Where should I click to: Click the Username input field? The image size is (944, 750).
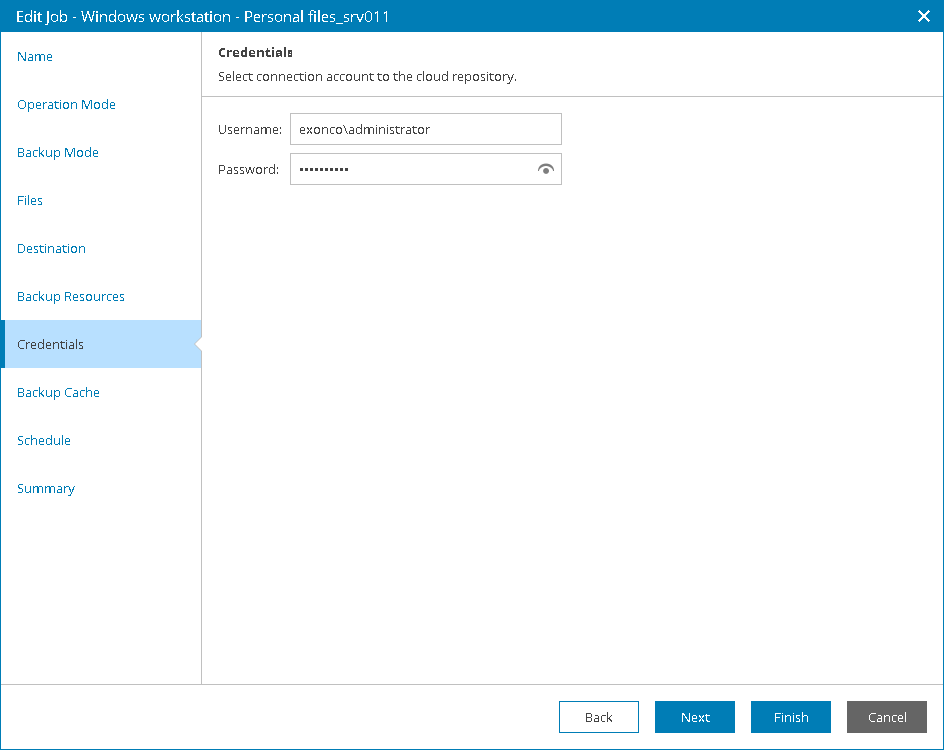[425, 130]
